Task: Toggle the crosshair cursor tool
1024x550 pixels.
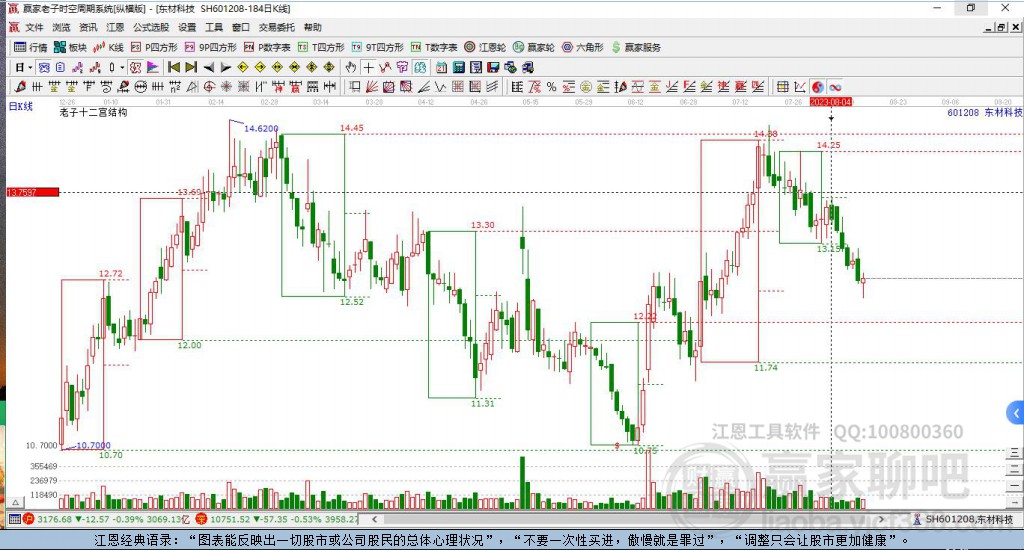Action: pos(368,67)
